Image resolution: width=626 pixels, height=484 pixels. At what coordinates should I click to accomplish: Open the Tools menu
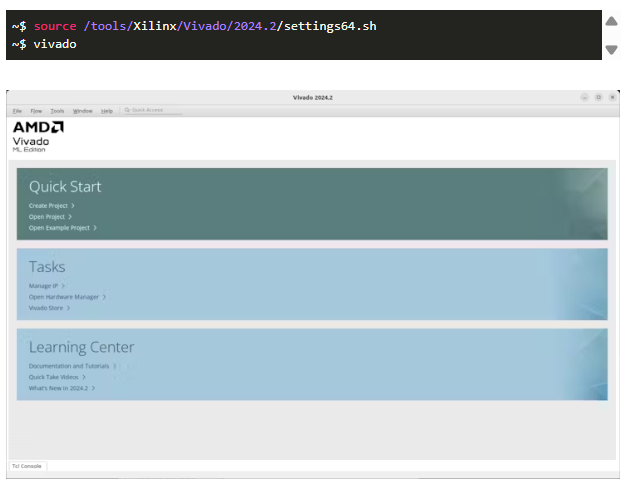pyautogui.click(x=57, y=110)
